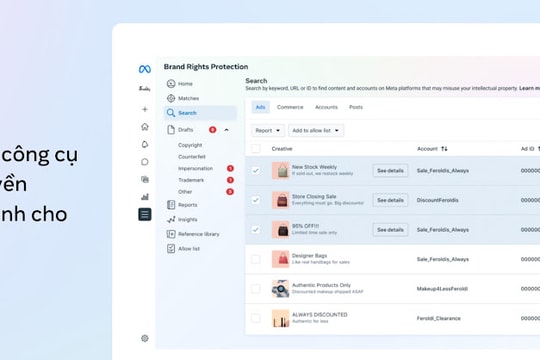Switch to the Commerce tab

(x=290, y=107)
